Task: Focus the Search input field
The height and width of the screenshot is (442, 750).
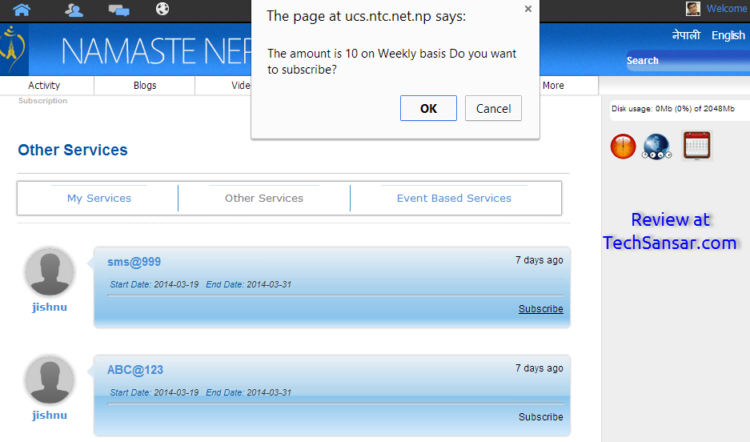Action: [689, 61]
